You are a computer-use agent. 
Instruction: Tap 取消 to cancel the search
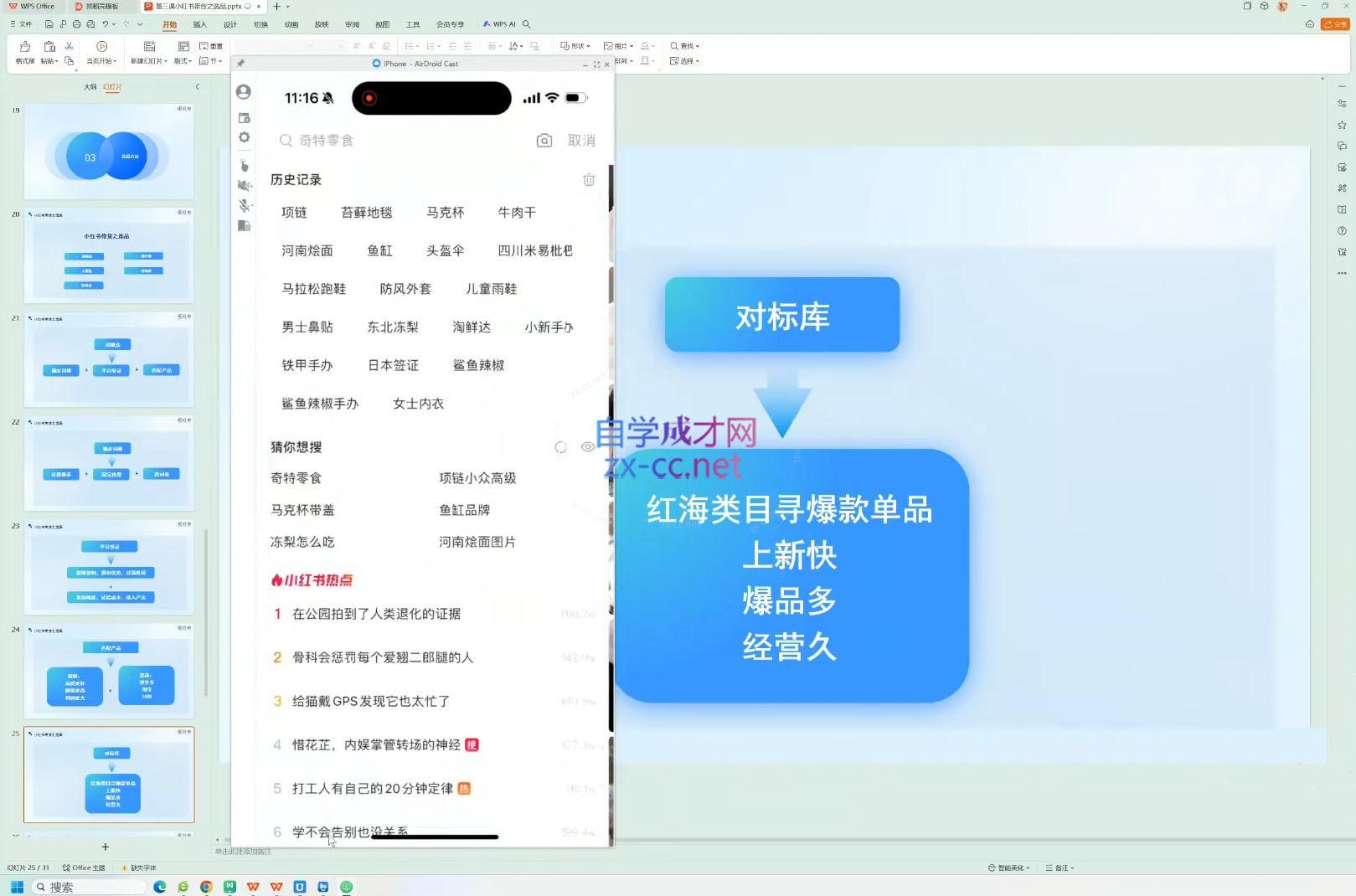click(582, 140)
